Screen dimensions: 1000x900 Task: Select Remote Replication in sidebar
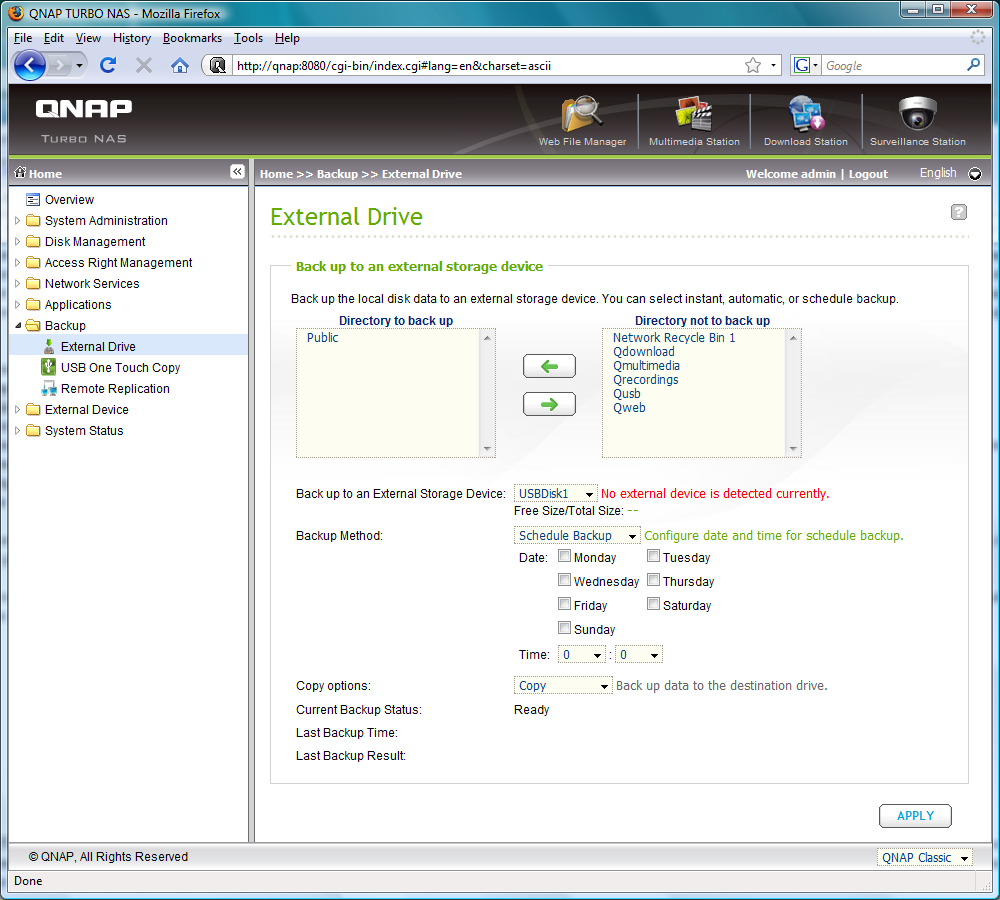pyautogui.click(x=115, y=388)
